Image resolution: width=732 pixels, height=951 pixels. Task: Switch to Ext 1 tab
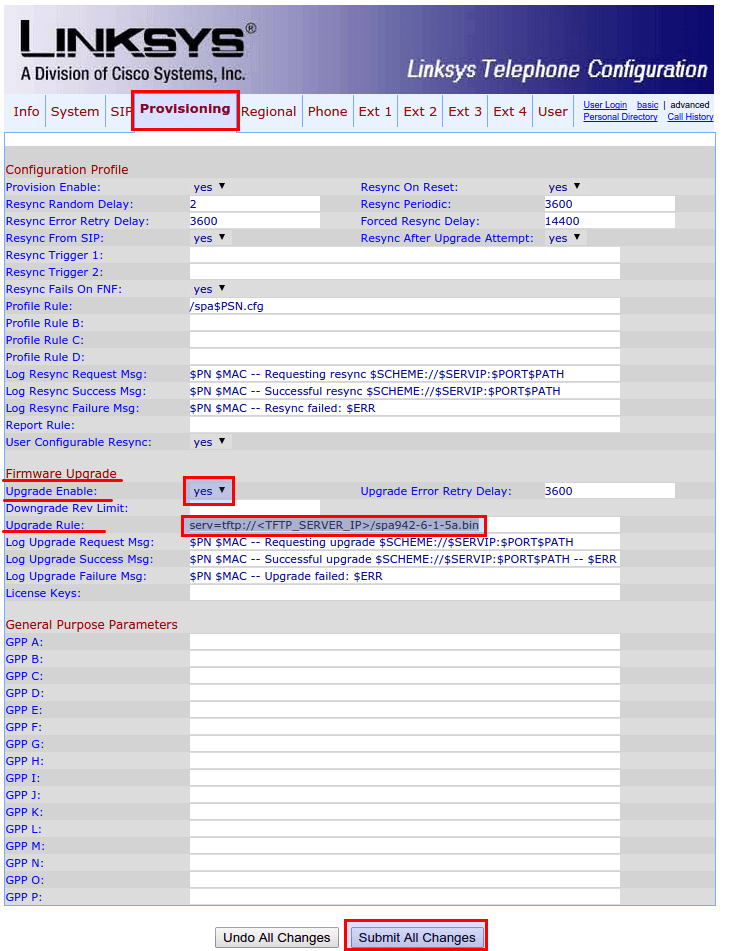375,112
